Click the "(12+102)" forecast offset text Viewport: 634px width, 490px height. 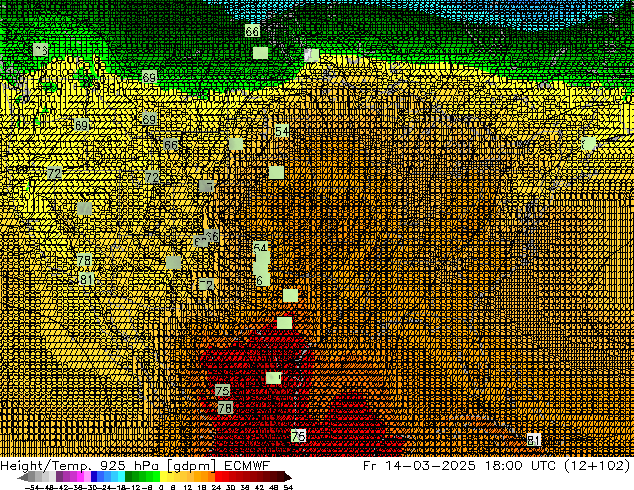598,466
